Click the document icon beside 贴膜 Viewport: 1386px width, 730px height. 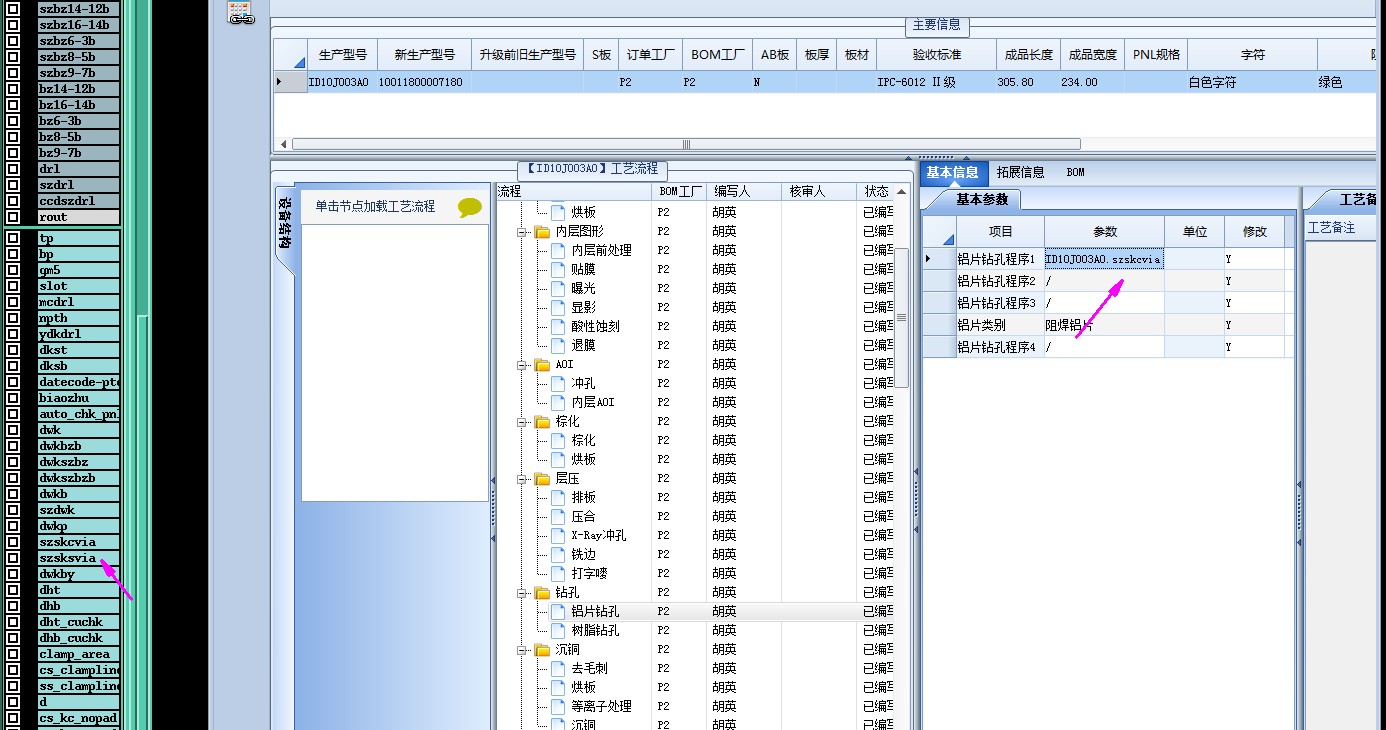558,269
